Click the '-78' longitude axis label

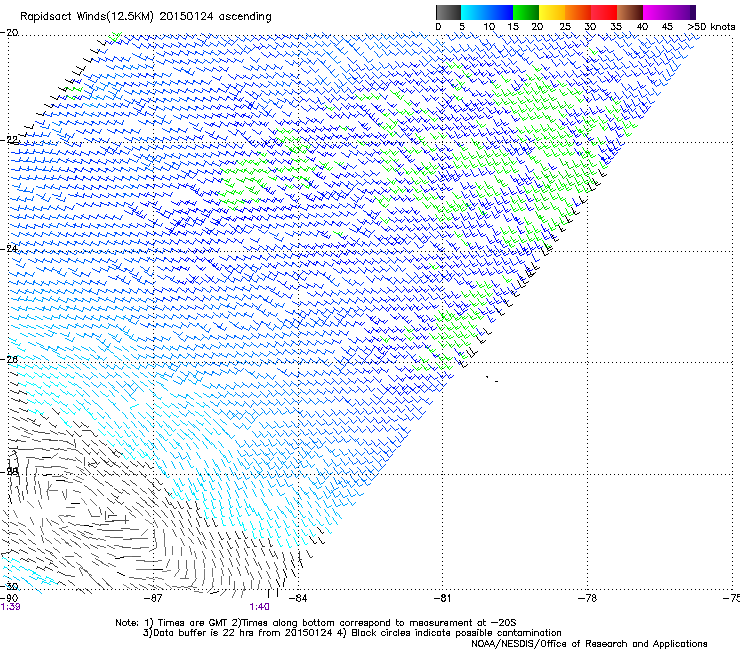click(x=587, y=598)
